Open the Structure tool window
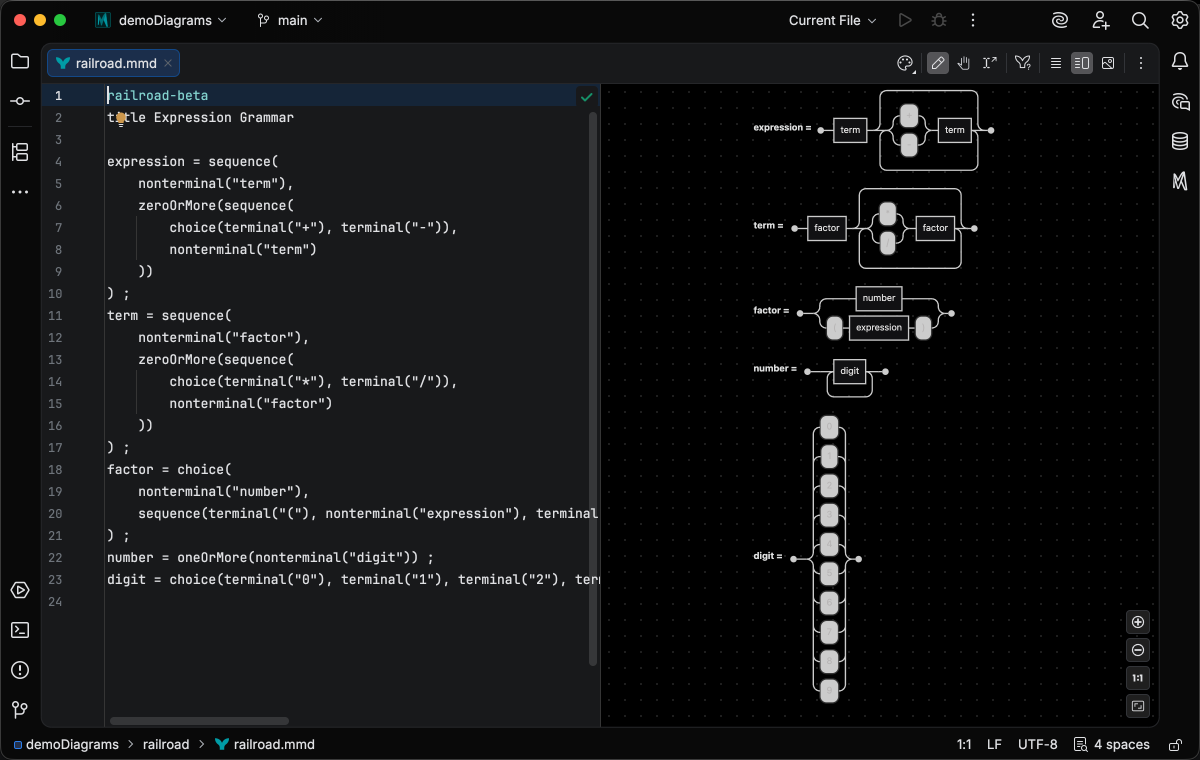1200x760 pixels. [20, 152]
